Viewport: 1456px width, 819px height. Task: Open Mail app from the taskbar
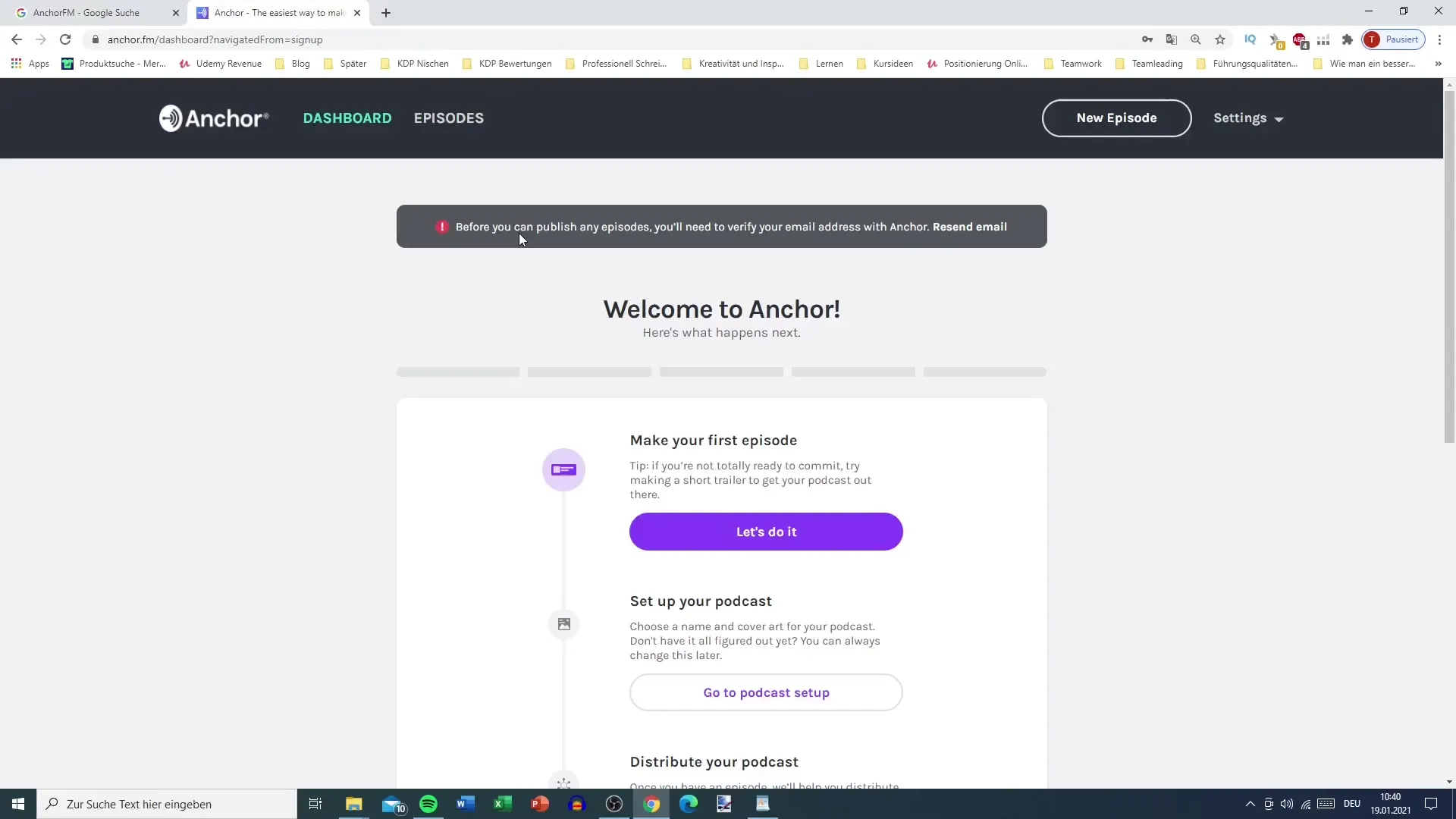(393, 804)
